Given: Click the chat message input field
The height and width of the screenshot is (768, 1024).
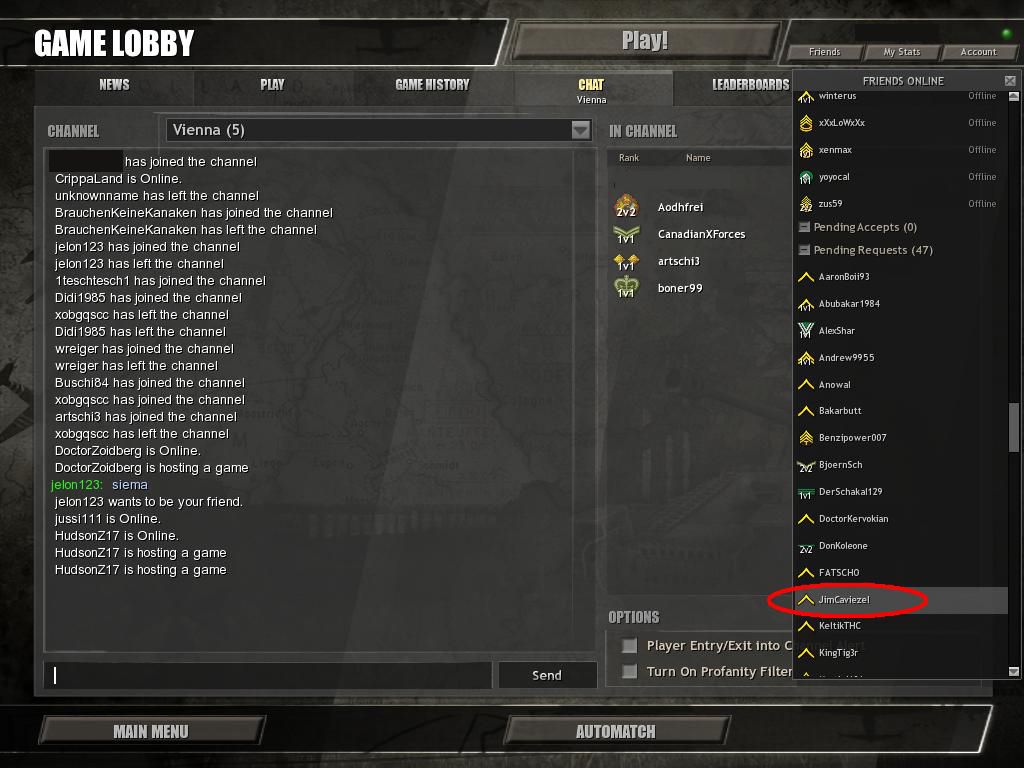Looking at the screenshot, I should click(x=268, y=675).
